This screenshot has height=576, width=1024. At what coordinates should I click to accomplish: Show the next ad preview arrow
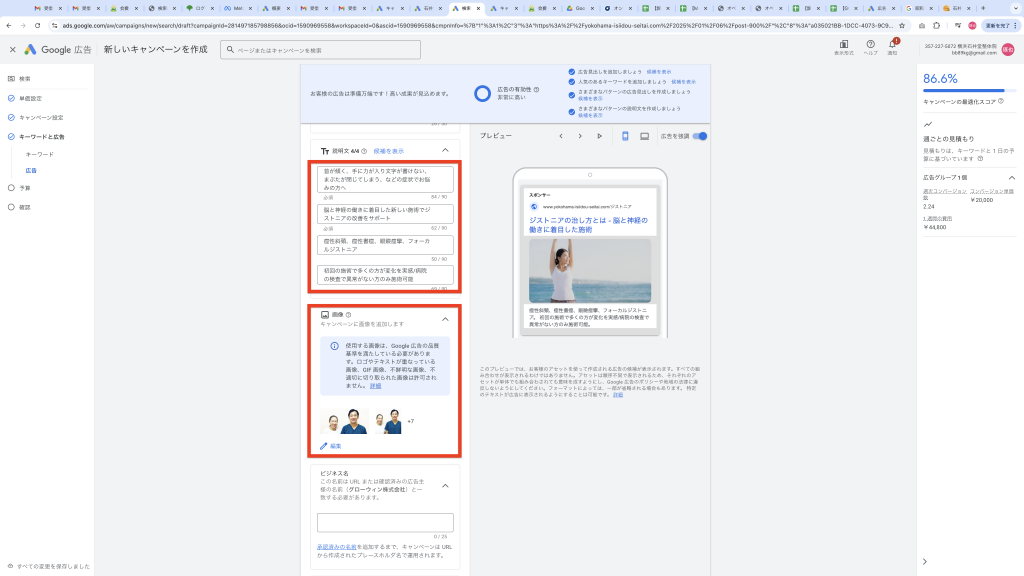(580, 136)
